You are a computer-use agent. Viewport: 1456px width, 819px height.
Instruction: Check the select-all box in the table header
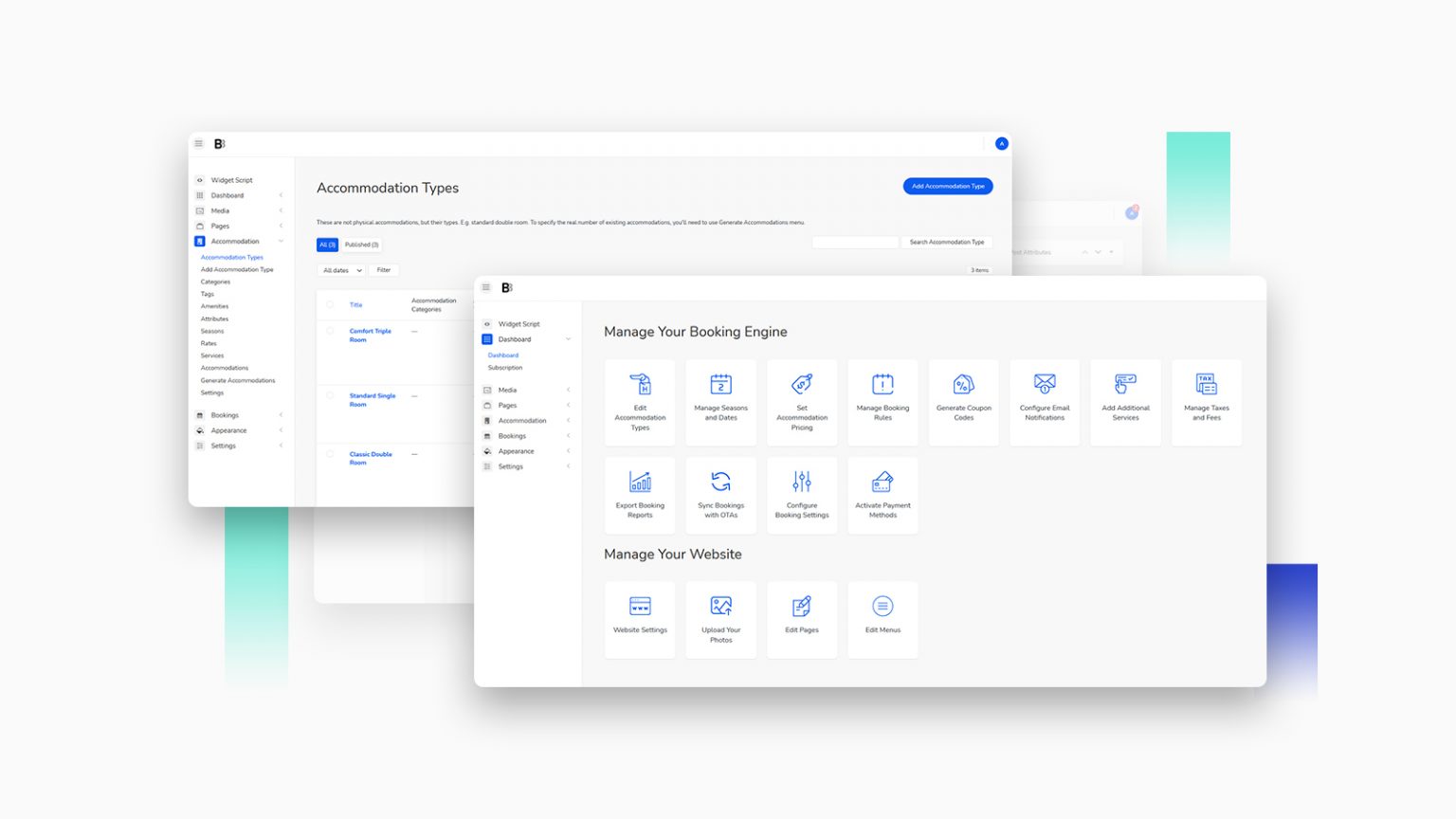330,304
